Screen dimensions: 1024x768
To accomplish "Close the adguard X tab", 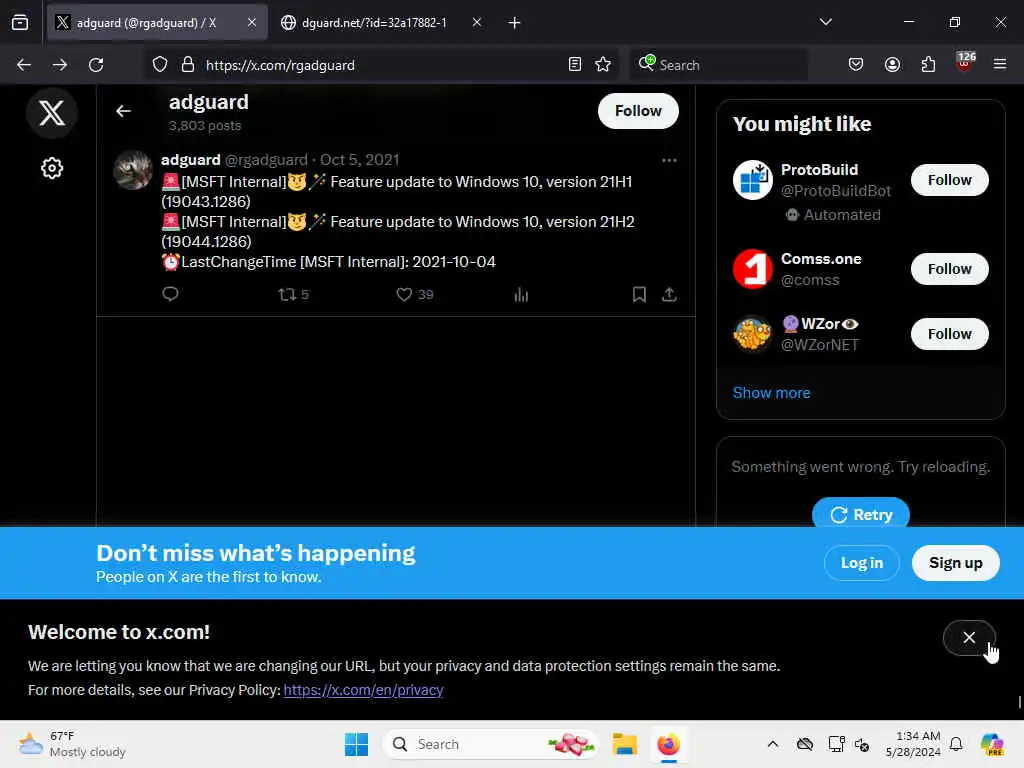I will 252,23.
